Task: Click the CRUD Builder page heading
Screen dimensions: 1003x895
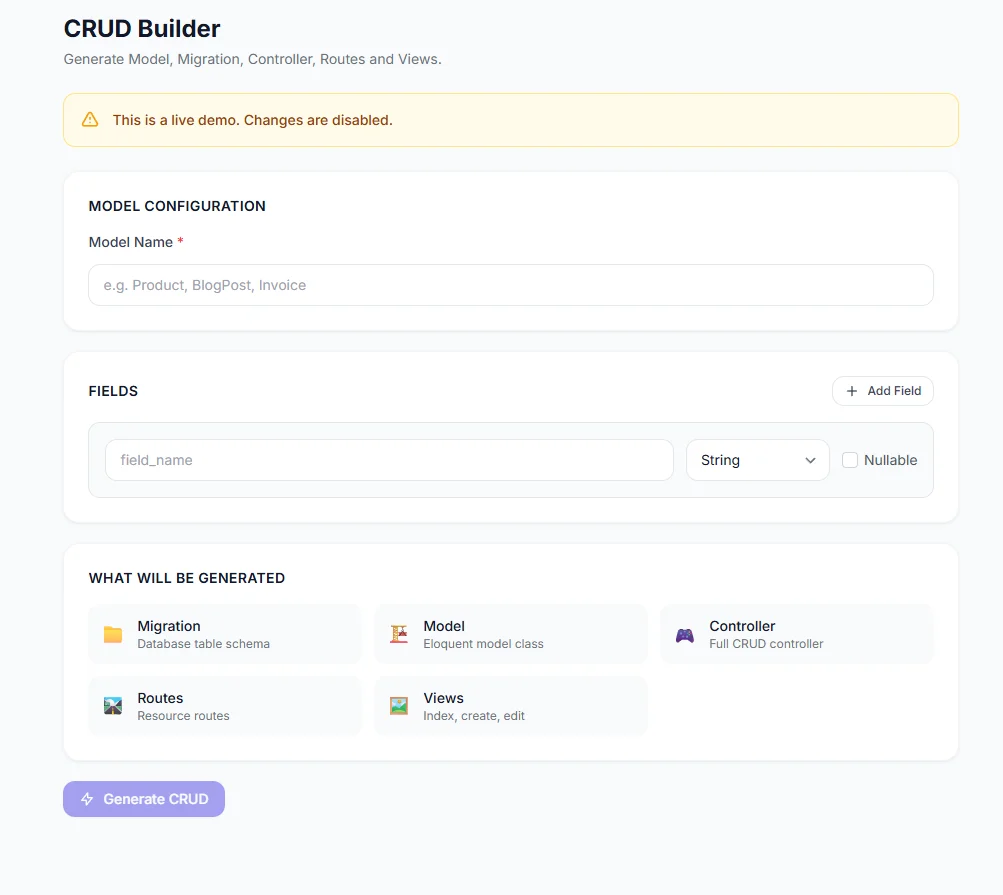Action: point(142,29)
